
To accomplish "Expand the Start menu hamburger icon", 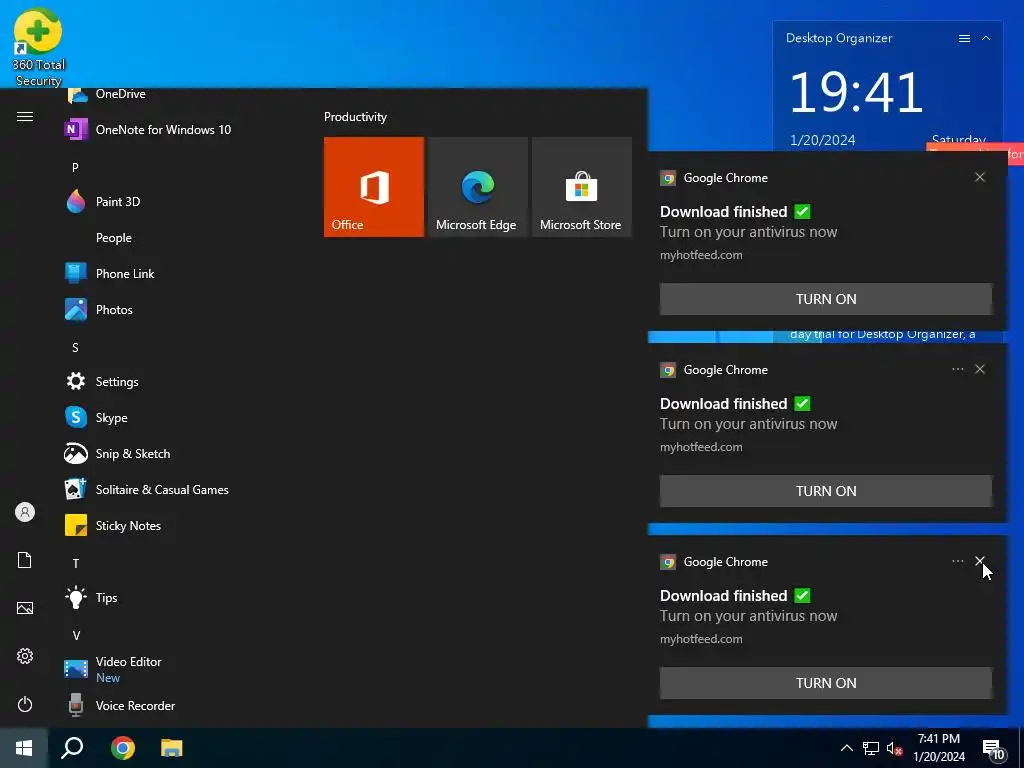I will pyautogui.click(x=25, y=116).
